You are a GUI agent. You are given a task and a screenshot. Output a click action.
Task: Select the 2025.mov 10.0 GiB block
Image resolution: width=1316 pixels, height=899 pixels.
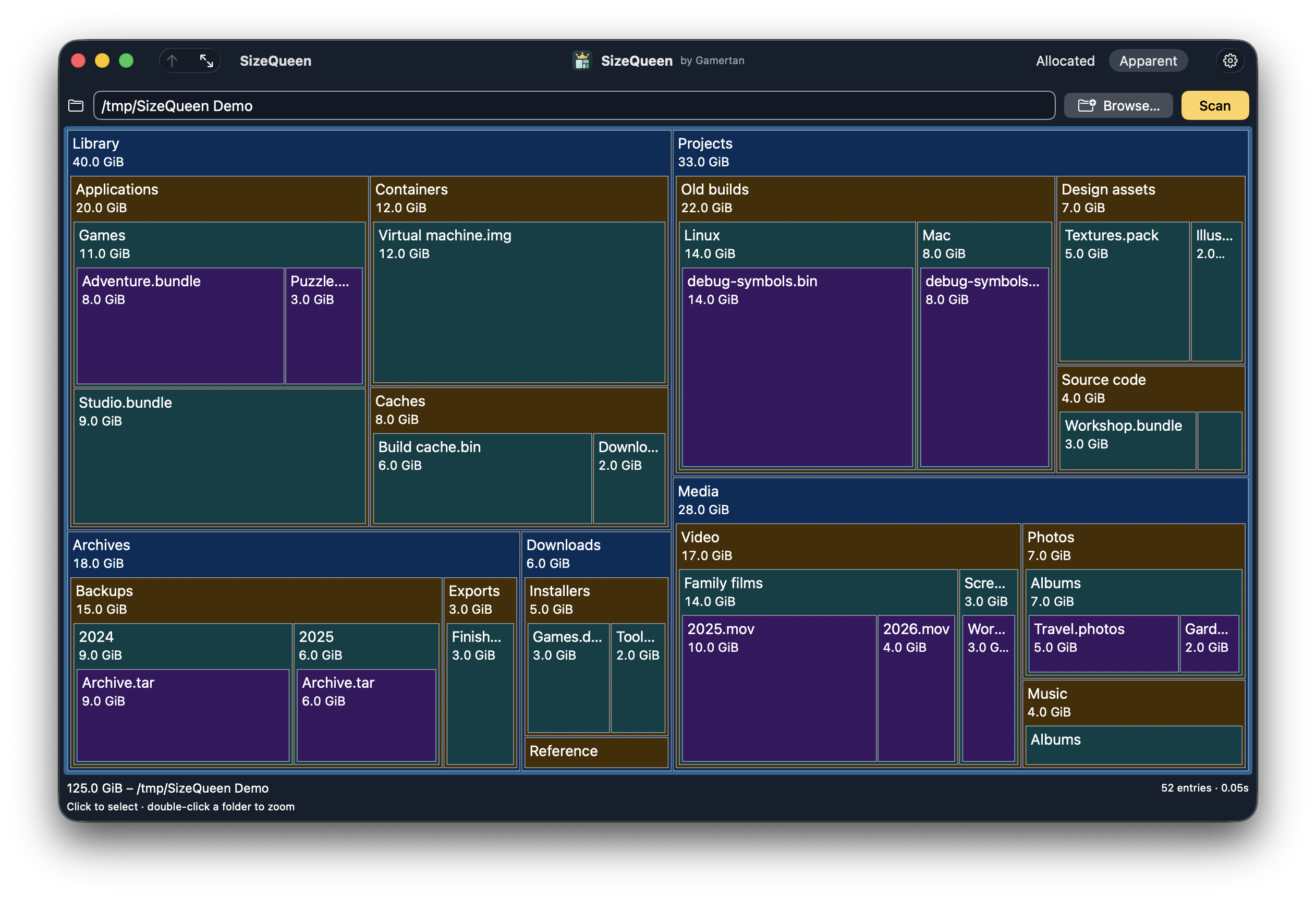pyautogui.click(x=779, y=688)
